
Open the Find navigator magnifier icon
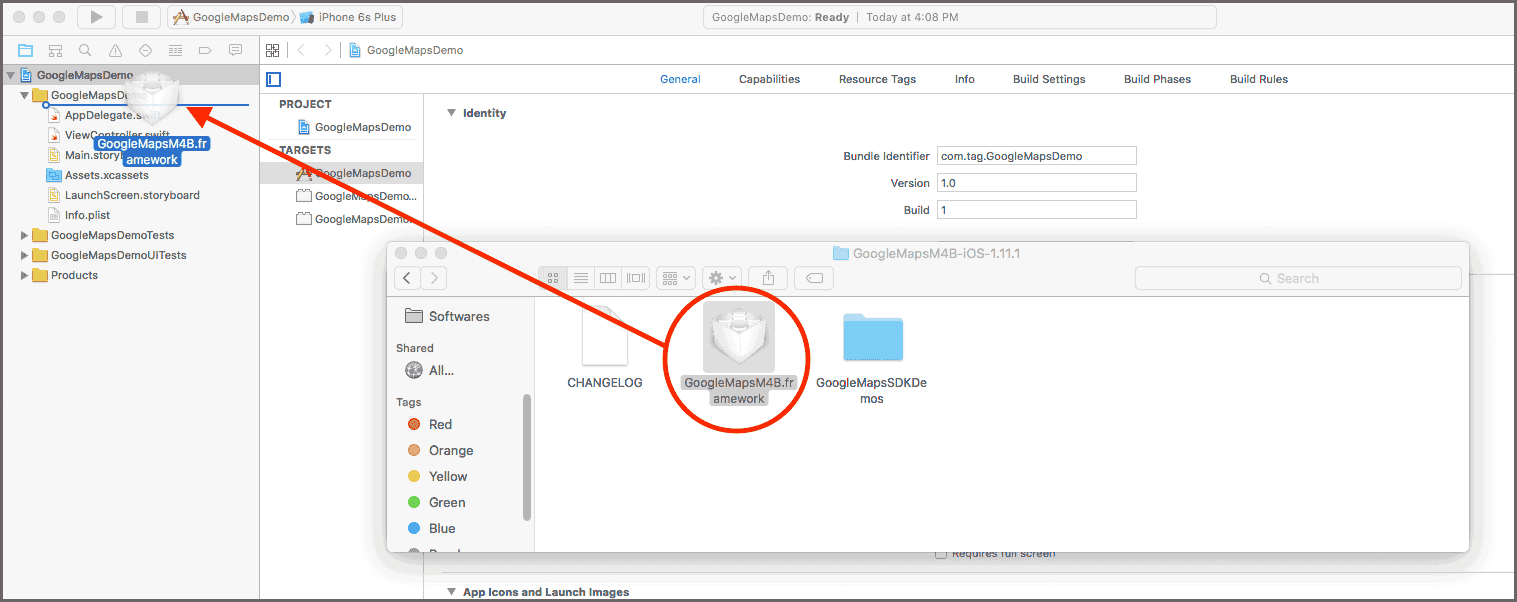(85, 50)
